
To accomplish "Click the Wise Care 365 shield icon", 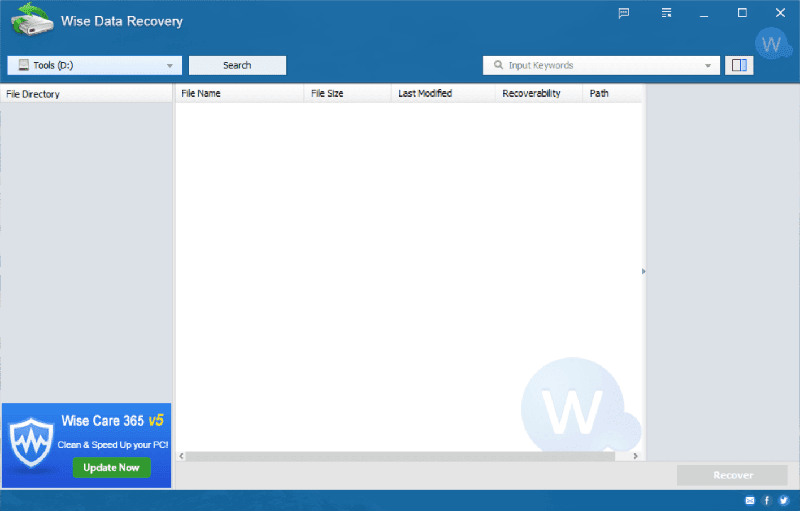I will (32, 443).
